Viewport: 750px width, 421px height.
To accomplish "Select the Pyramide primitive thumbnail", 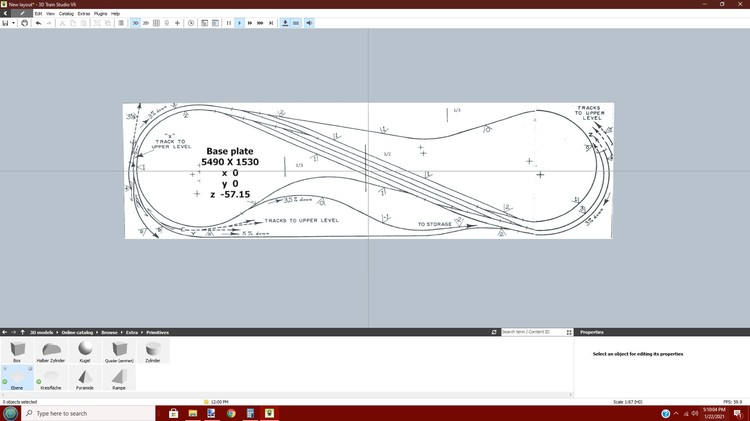I will (x=84, y=376).
